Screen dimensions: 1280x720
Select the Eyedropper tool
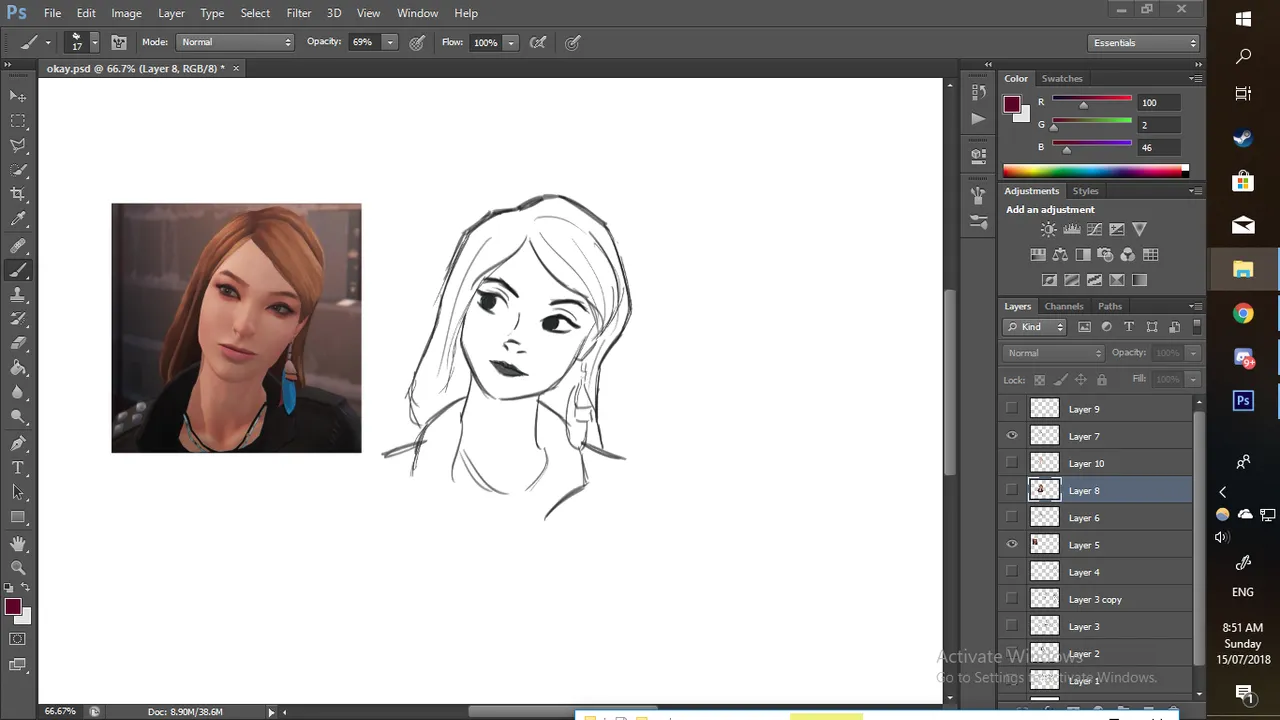[18, 220]
